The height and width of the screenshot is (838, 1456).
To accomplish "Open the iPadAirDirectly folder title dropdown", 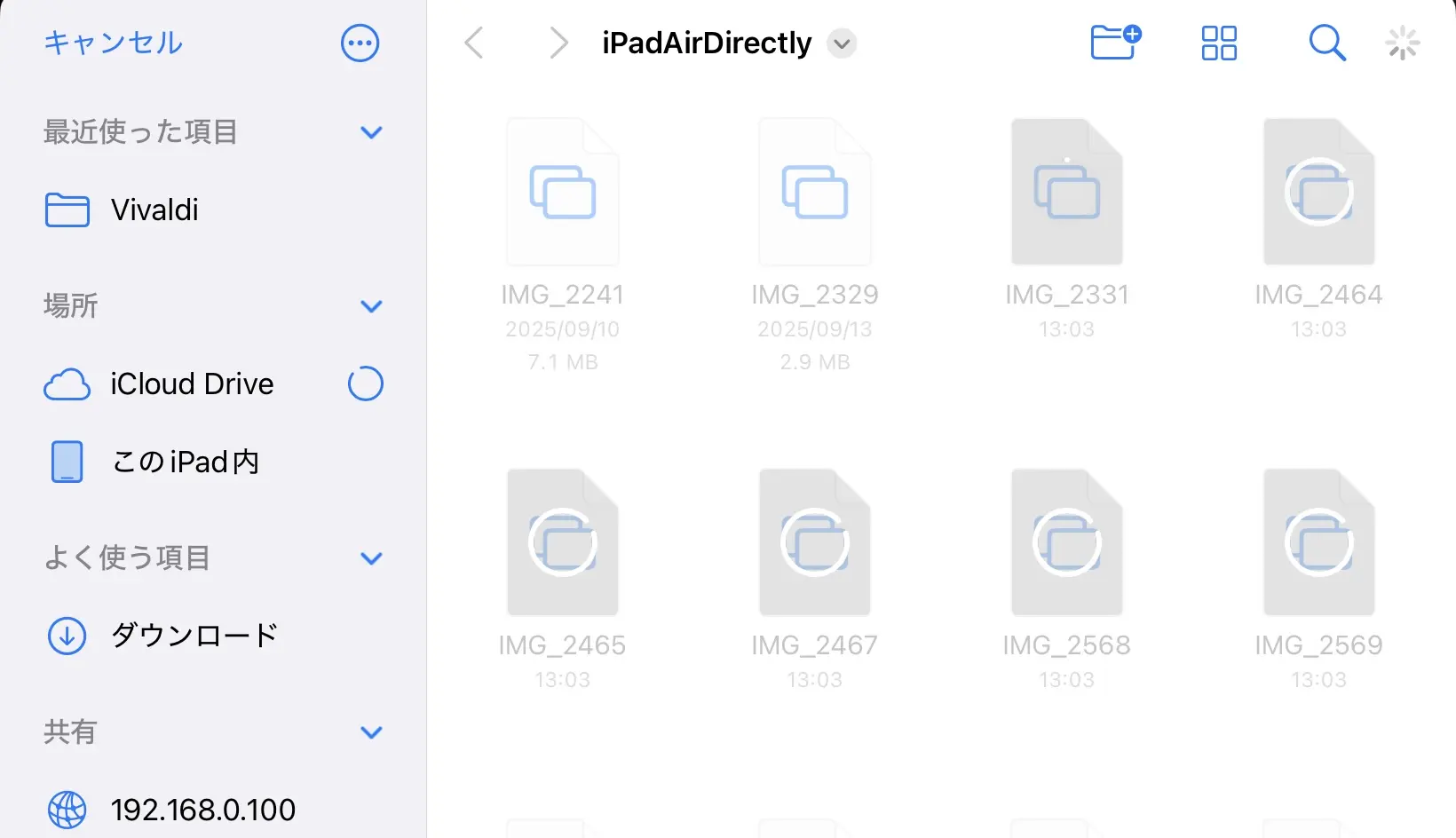I will pos(842,43).
